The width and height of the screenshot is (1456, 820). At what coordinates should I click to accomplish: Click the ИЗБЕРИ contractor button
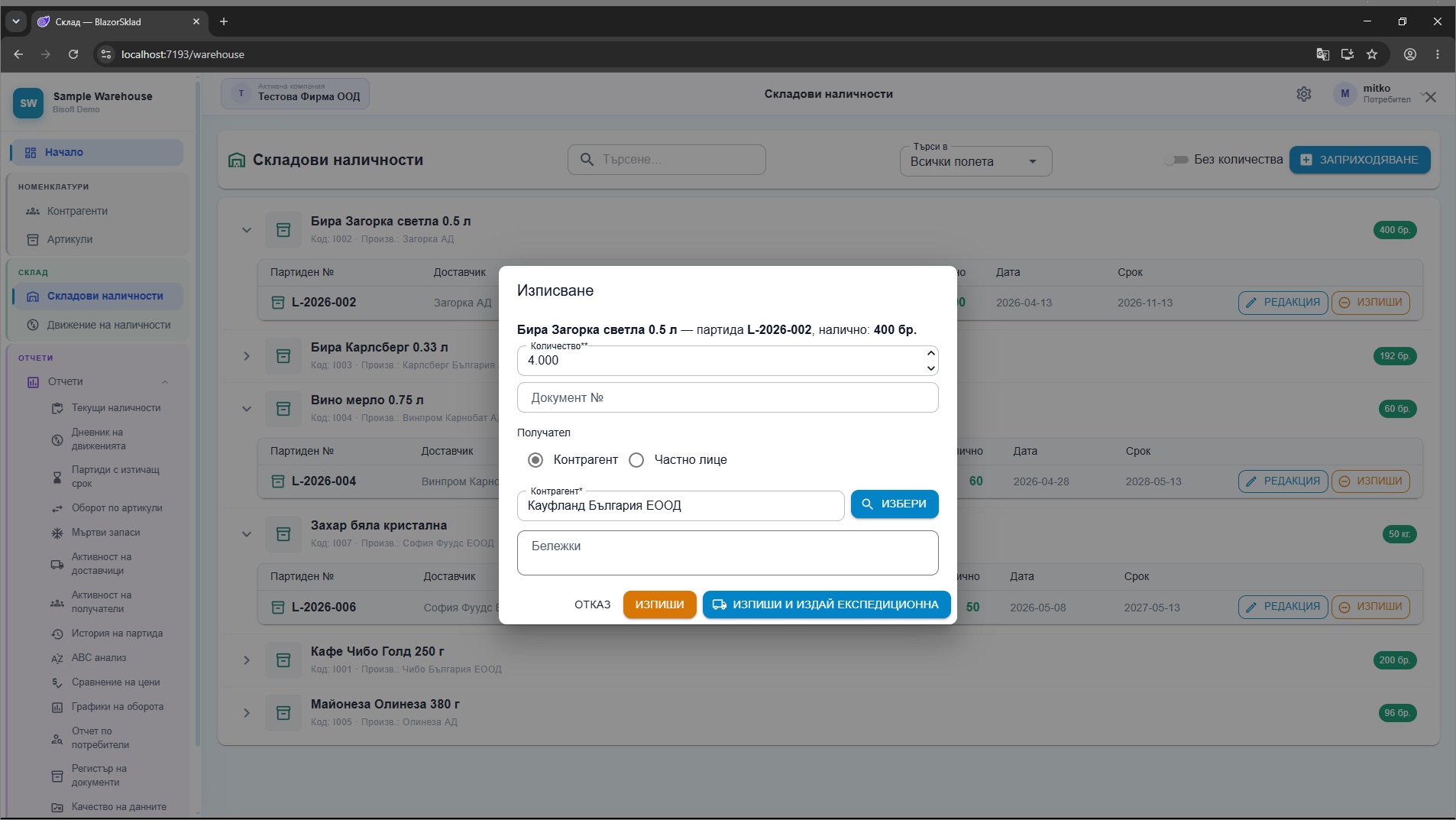pos(895,504)
